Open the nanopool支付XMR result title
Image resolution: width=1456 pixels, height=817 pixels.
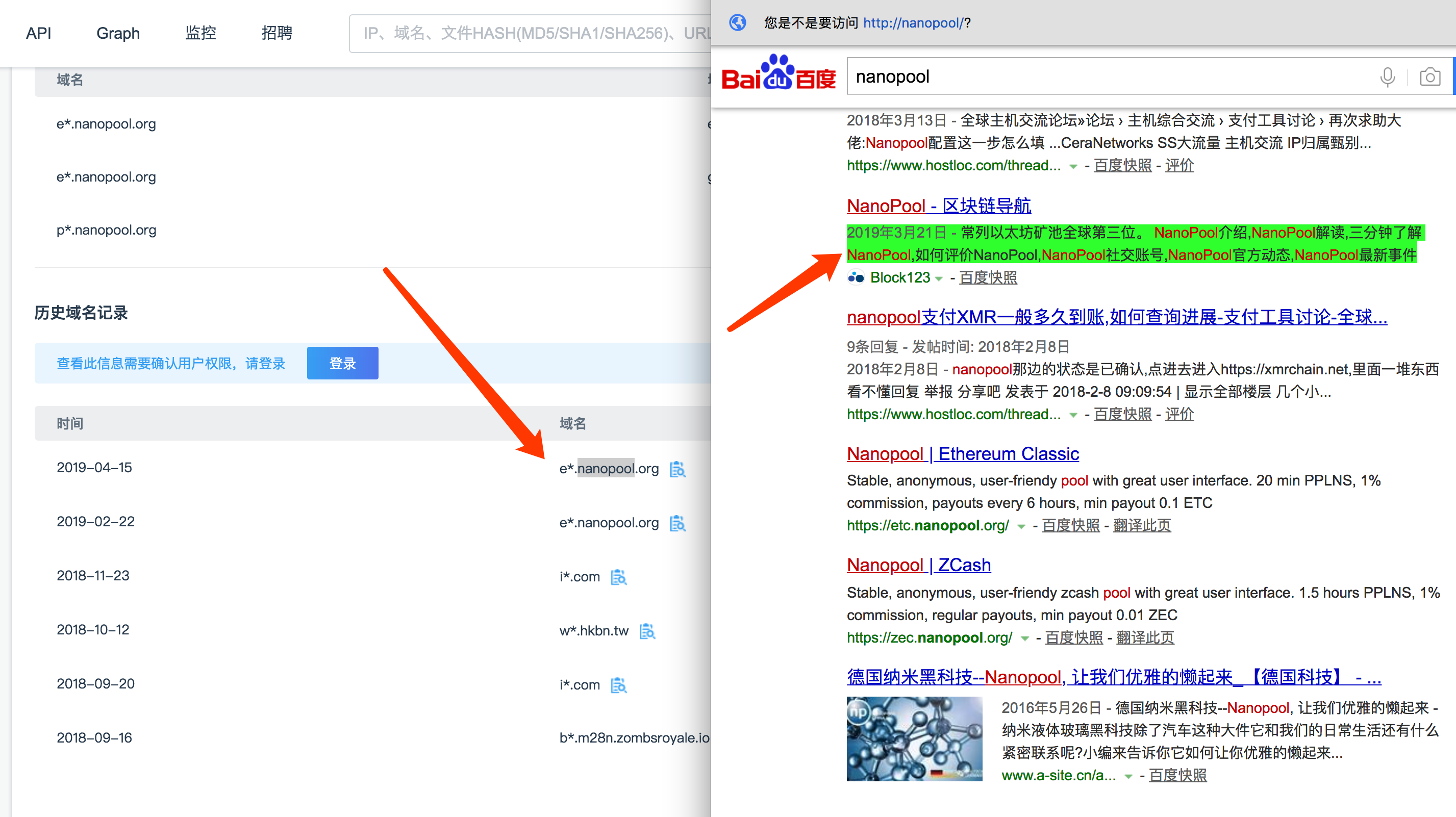pos(1117,317)
